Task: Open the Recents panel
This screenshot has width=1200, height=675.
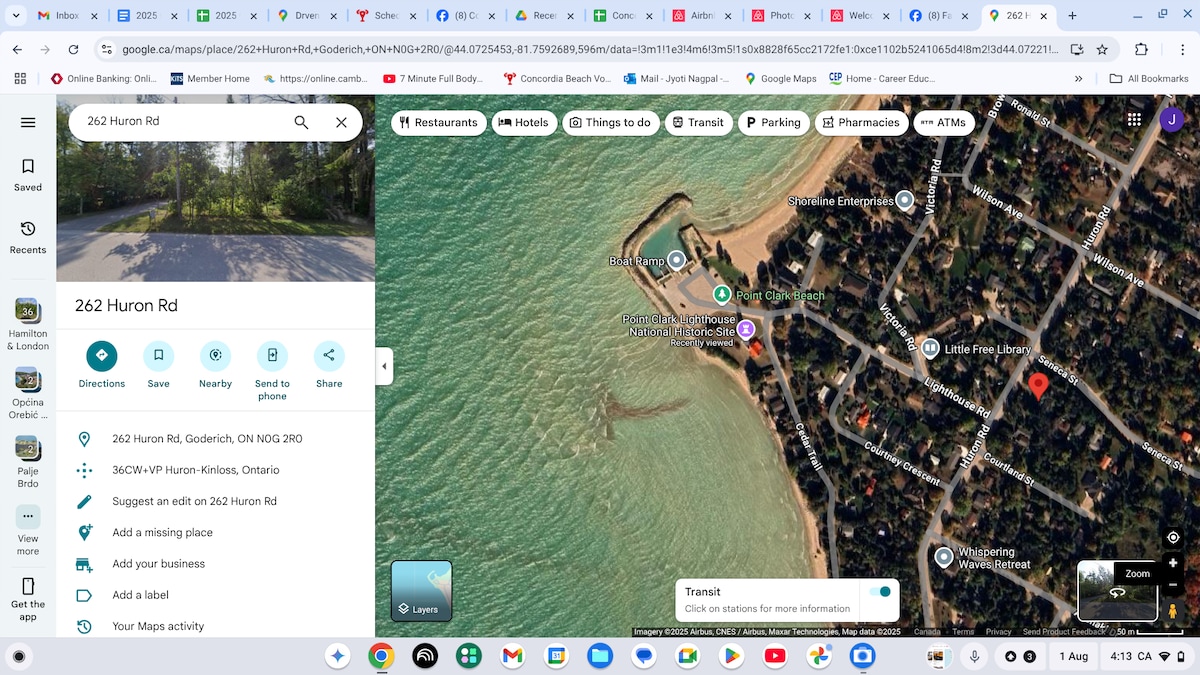Action: (28, 237)
